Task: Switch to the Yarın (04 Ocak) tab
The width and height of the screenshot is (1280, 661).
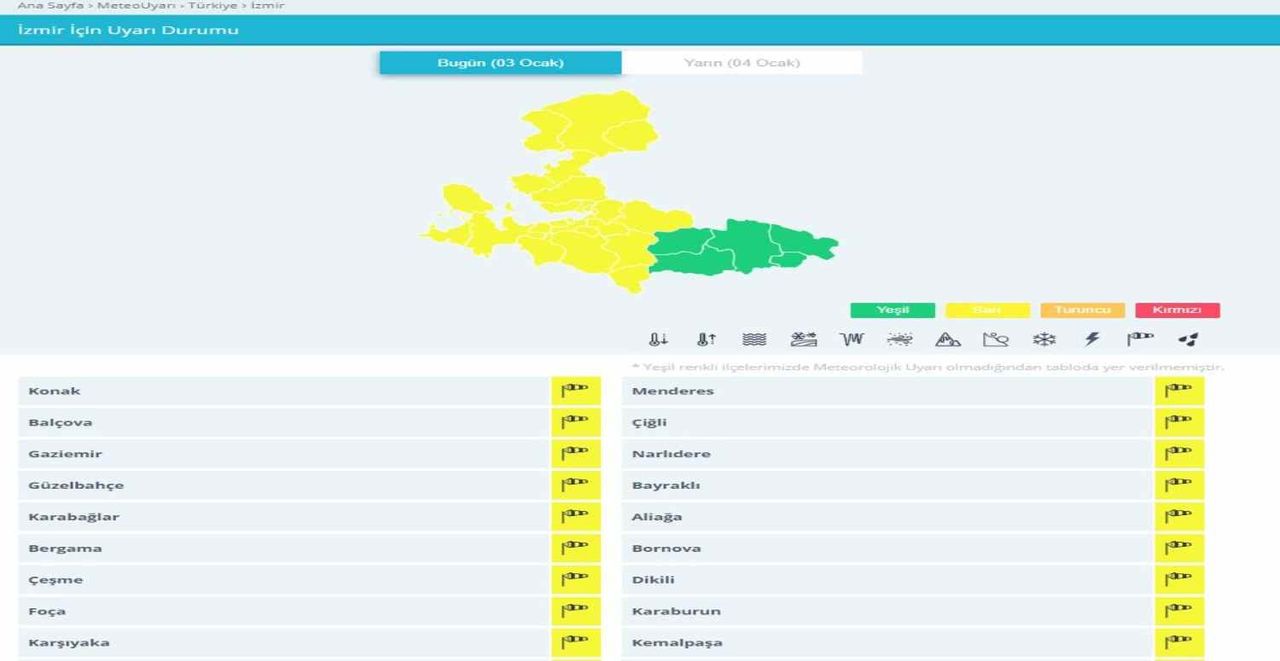Action: [742, 63]
